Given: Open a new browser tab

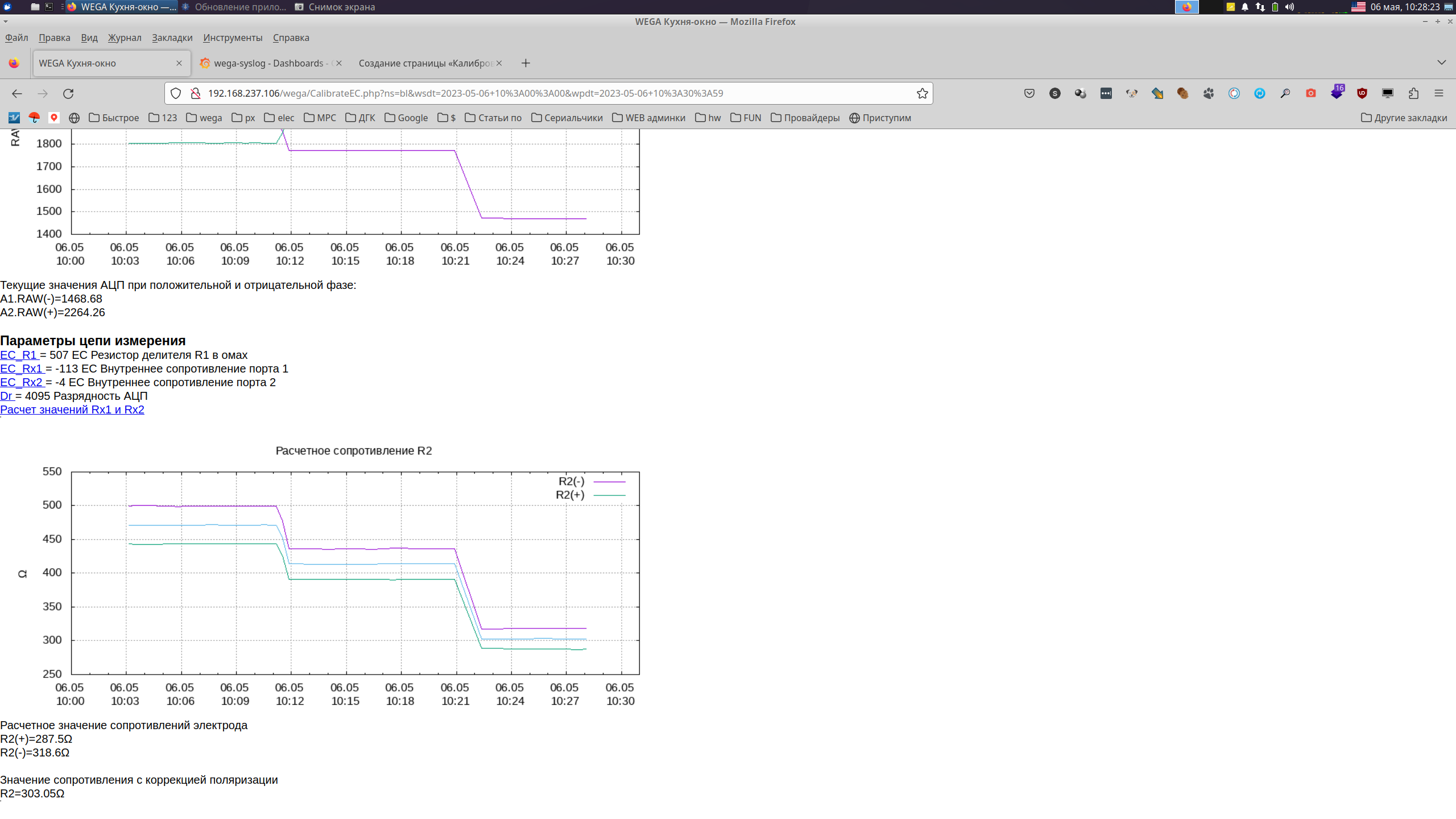Looking at the screenshot, I should point(526,63).
